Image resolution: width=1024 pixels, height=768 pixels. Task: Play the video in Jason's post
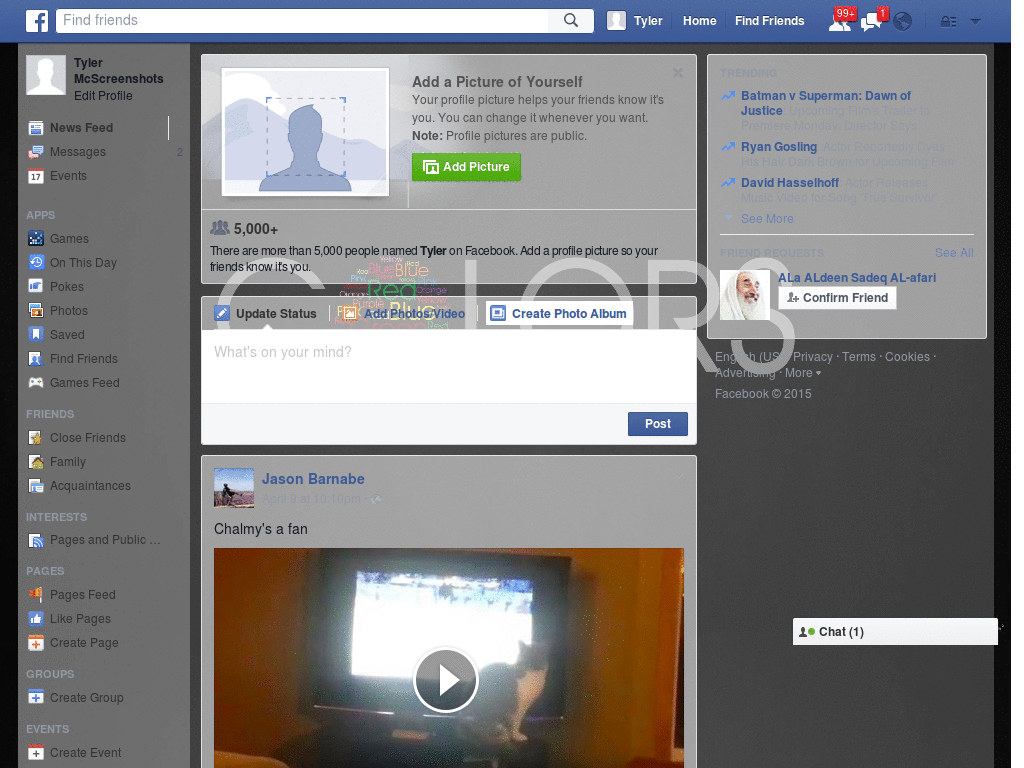(x=447, y=680)
